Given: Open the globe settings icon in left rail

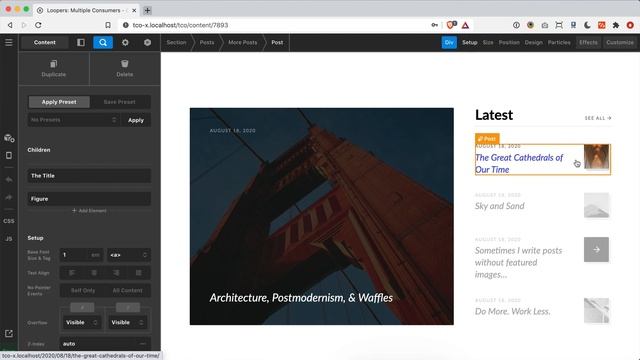Looking at the screenshot, I should 9,138.
